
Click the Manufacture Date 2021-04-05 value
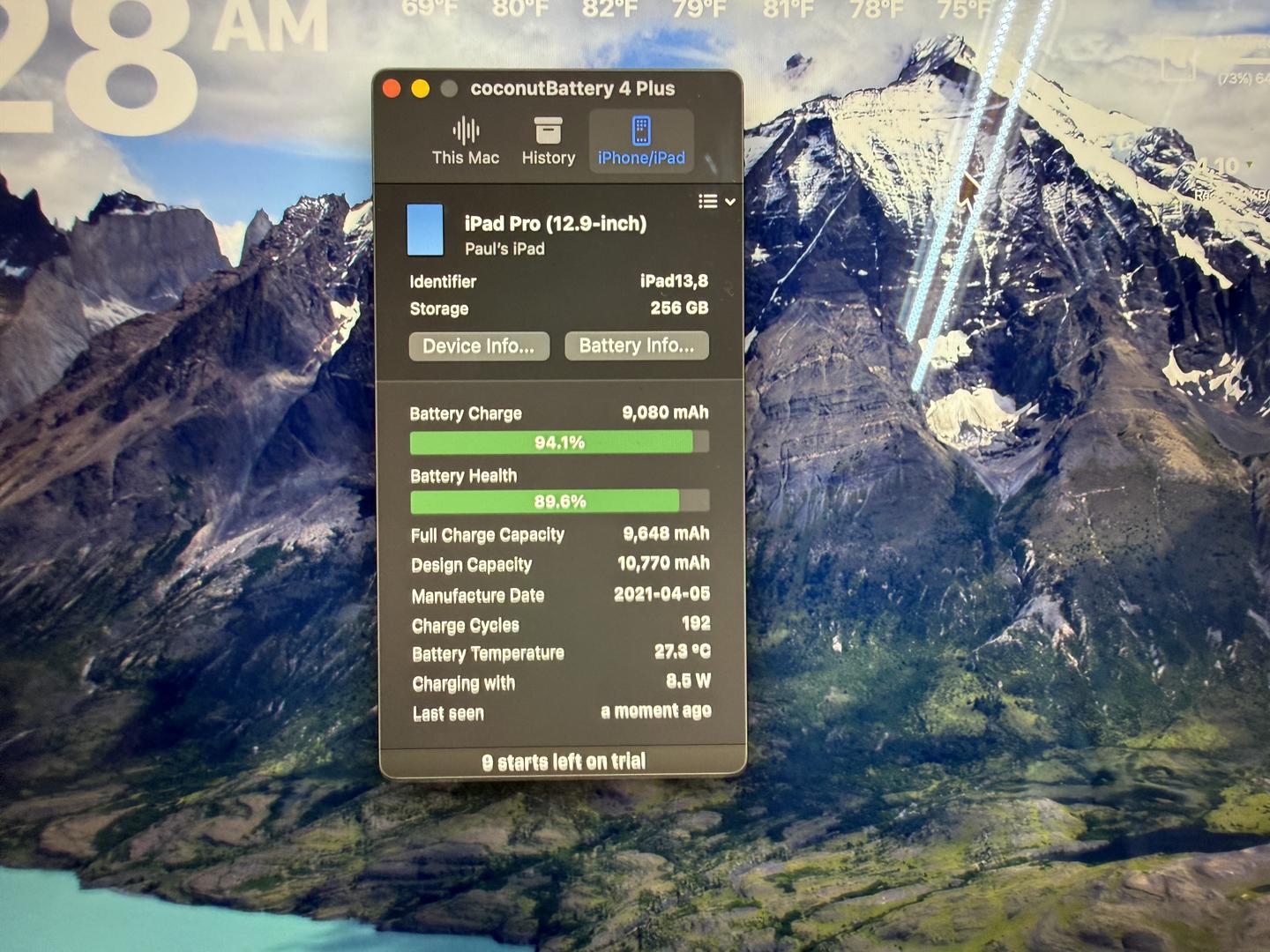pos(661,594)
